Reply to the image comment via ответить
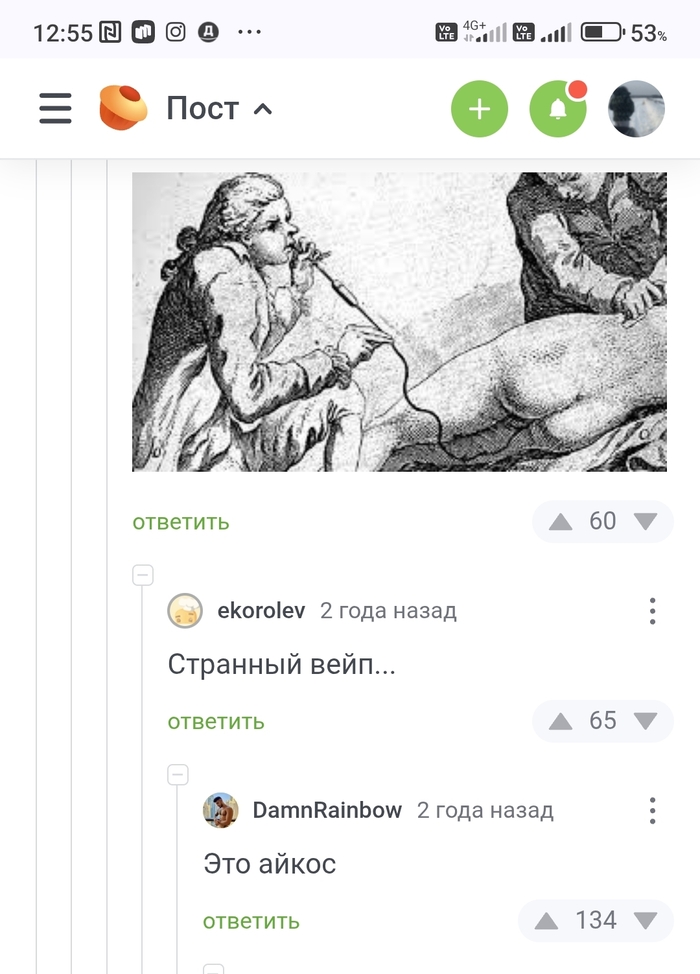The height and width of the screenshot is (974, 700). click(181, 522)
